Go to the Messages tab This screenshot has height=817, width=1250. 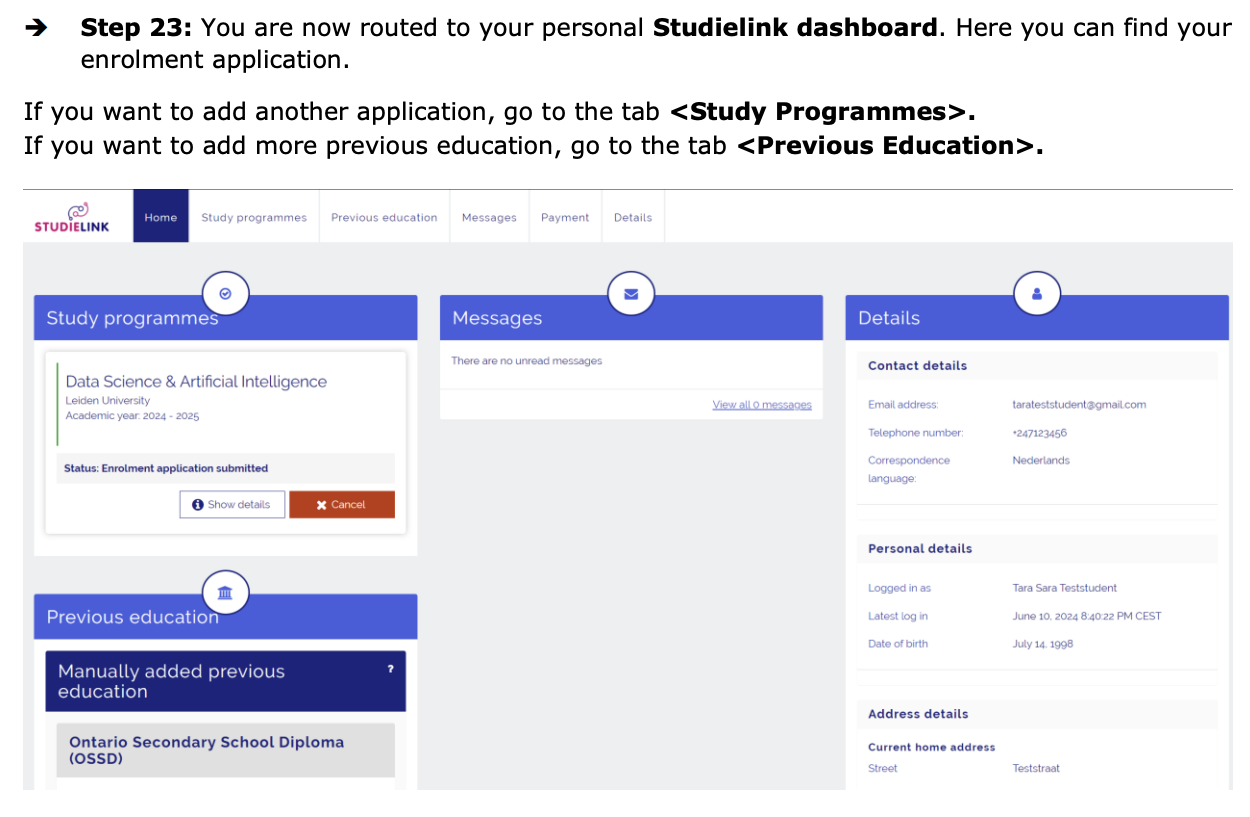pyautogui.click(x=489, y=217)
